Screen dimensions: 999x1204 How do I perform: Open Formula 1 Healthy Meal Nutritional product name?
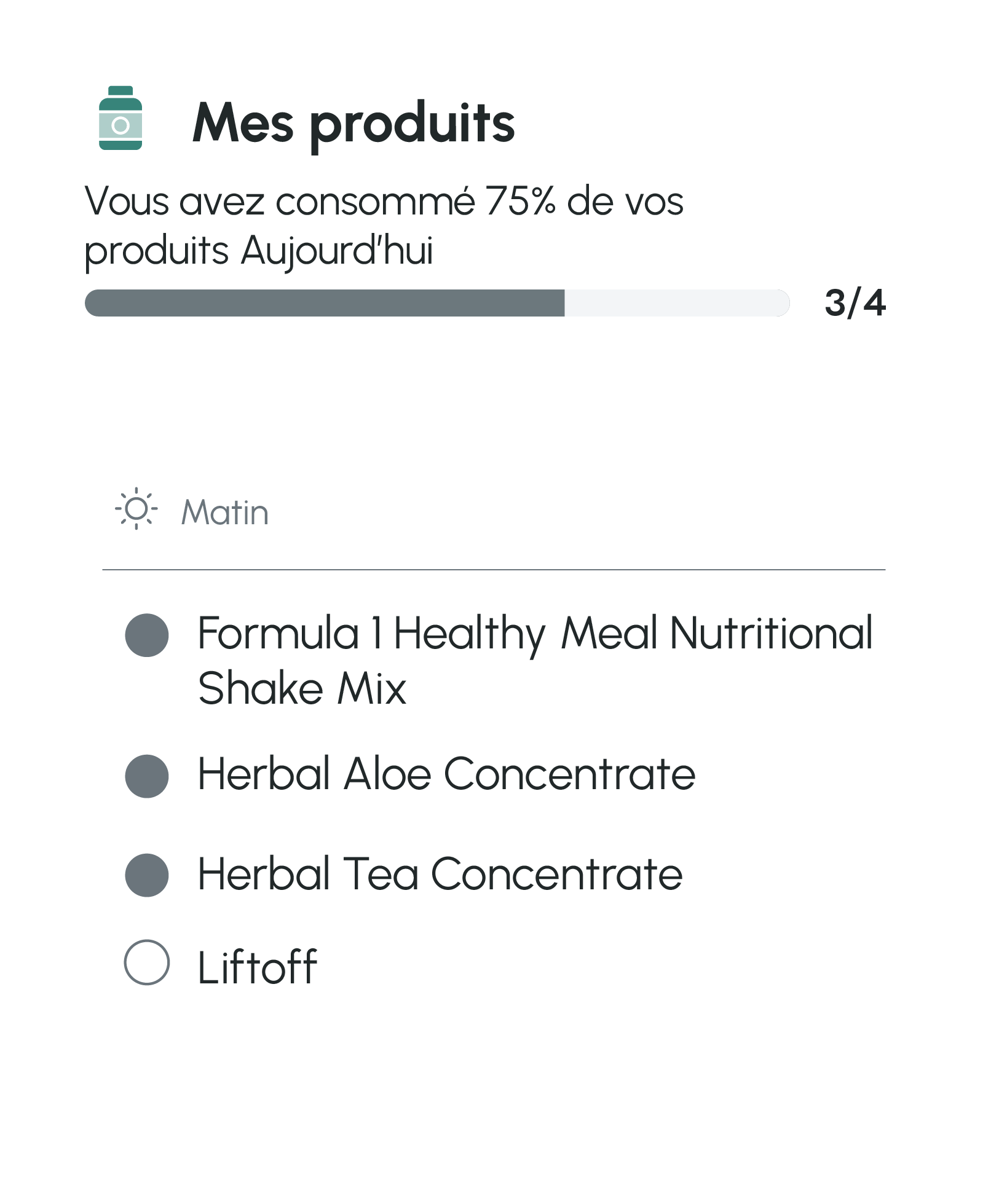pyautogui.click(x=534, y=634)
